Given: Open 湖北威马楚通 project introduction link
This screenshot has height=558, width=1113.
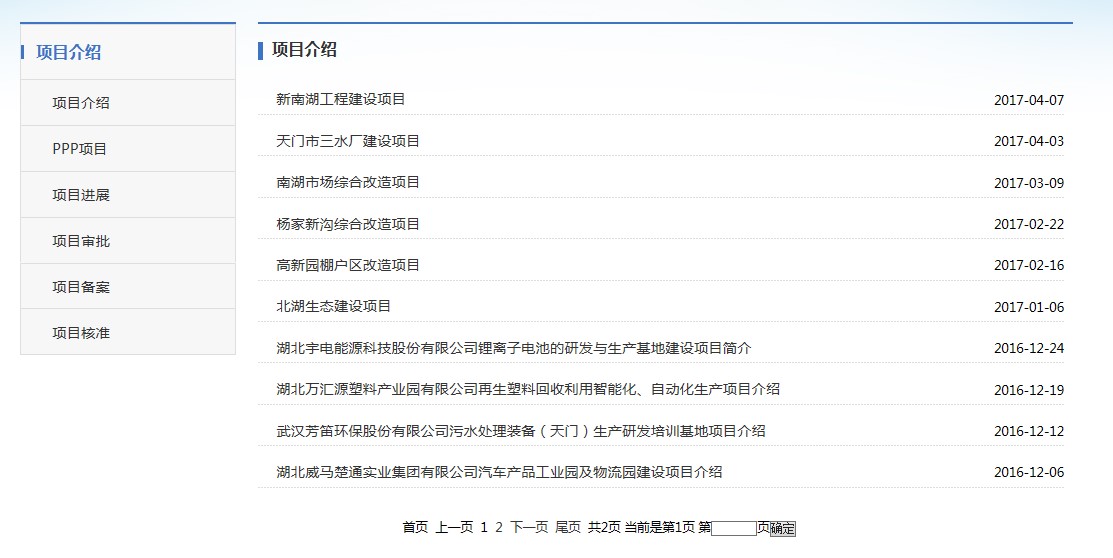Looking at the screenshot, I should [498, 472].
